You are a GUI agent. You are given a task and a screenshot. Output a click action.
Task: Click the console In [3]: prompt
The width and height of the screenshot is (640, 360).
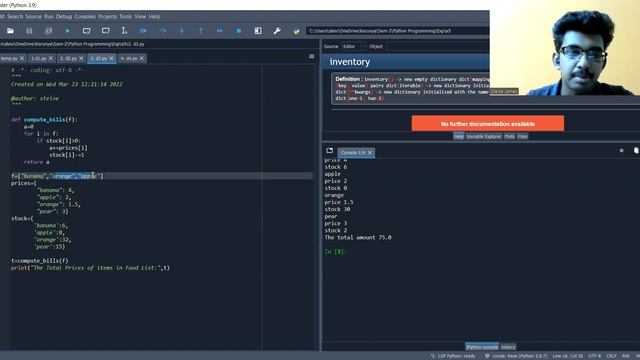335,252
